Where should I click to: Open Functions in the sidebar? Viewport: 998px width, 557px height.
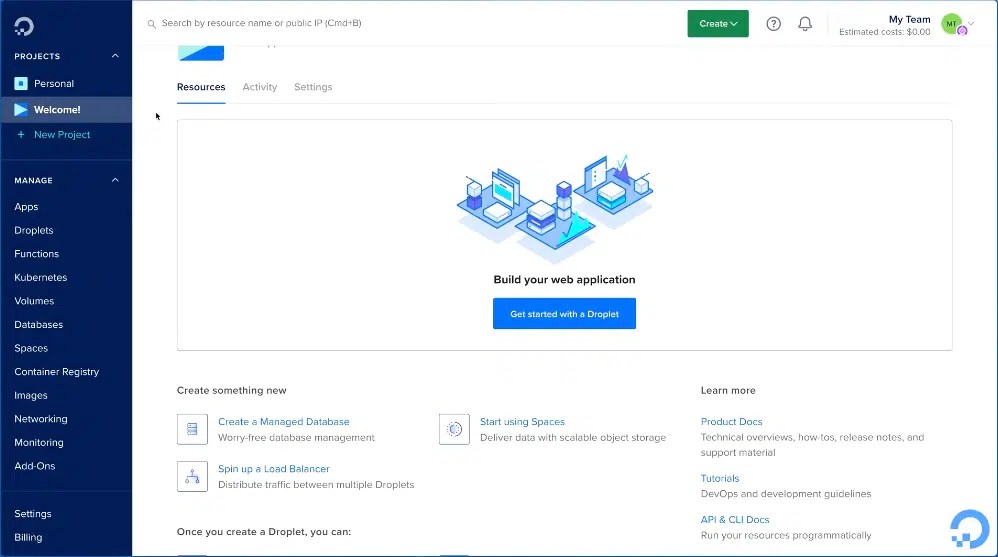(x=36, y=254)
